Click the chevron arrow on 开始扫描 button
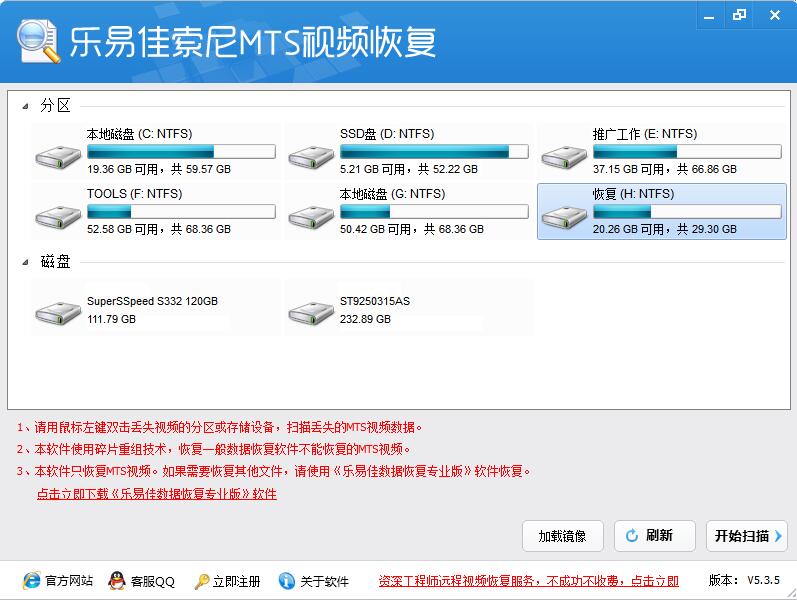 pos(778,535)
